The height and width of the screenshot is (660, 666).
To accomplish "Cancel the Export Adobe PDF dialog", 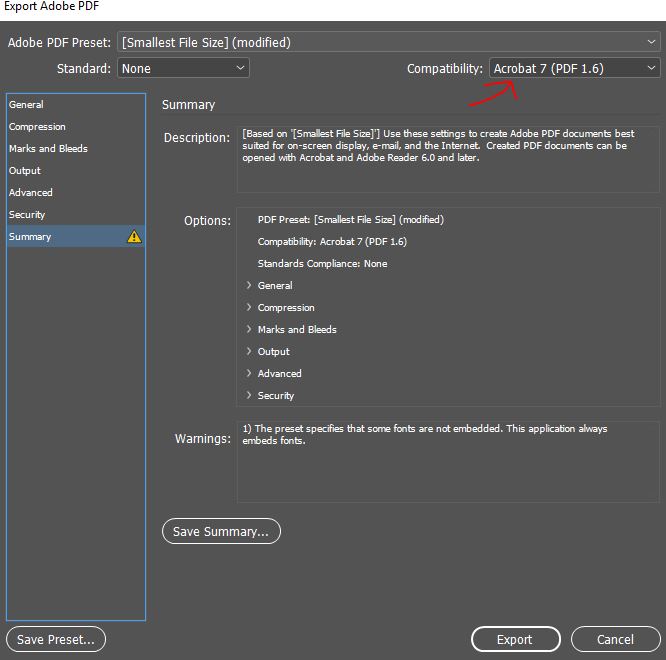I will click(615, 639).
